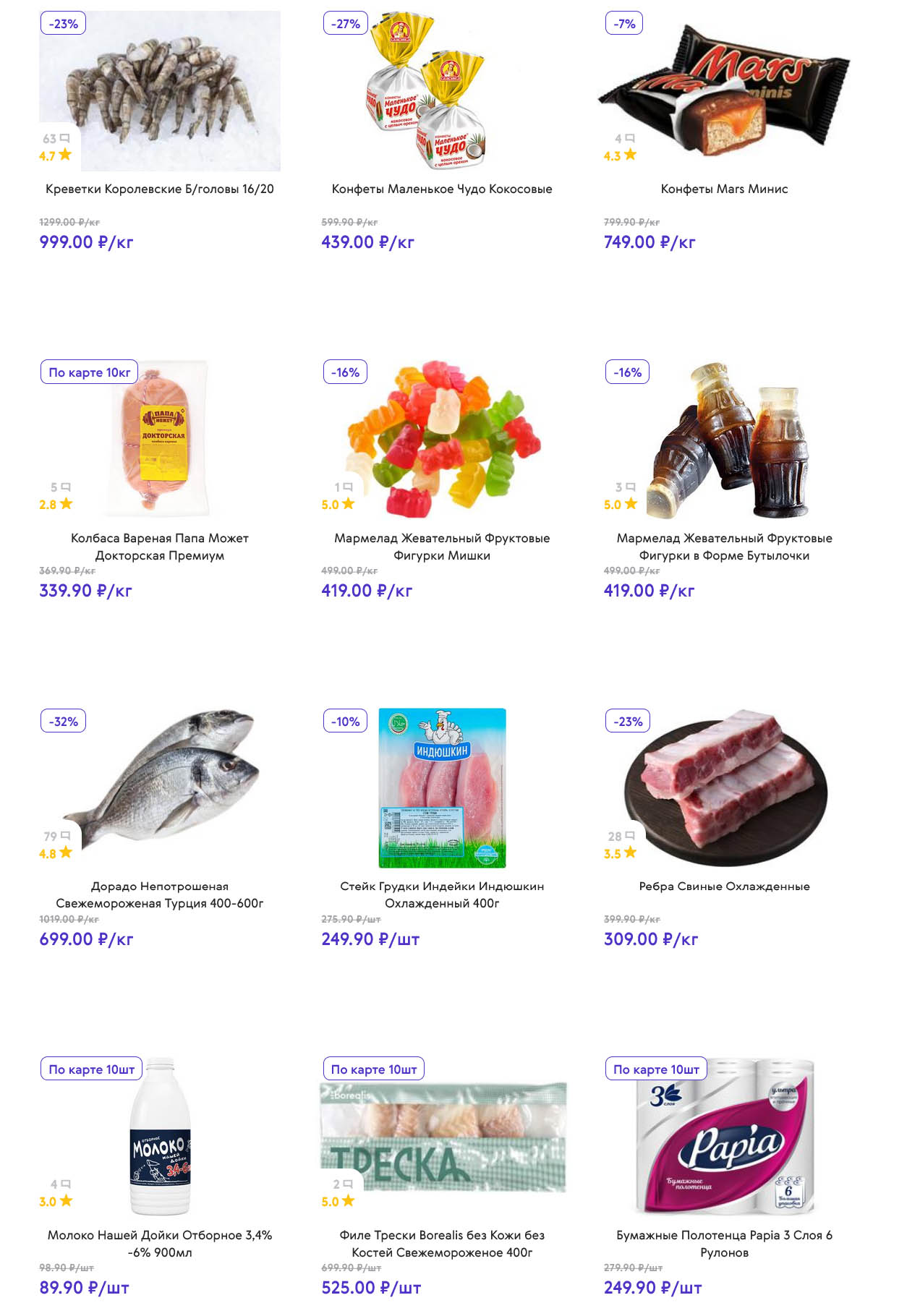Open Бумажные Полотенца Papia product link

point(724,1244)
